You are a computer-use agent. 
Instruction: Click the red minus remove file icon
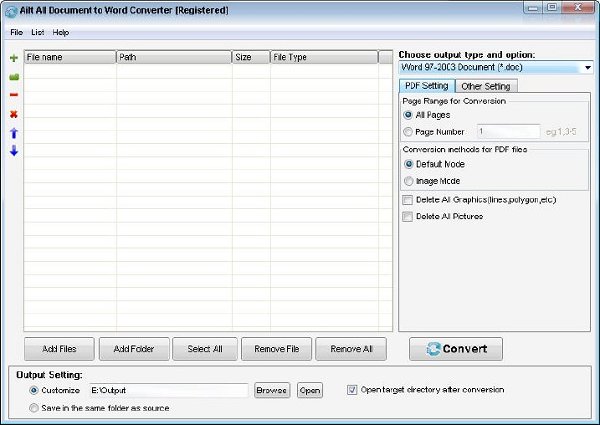[x=14, y=94]
